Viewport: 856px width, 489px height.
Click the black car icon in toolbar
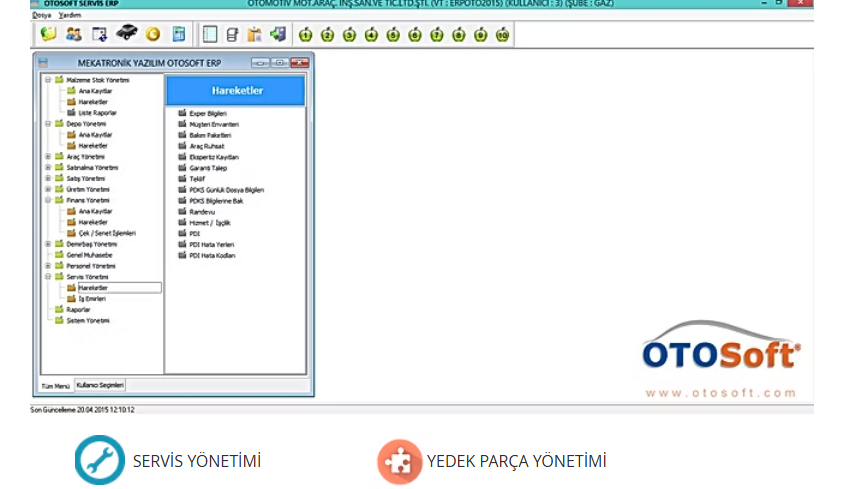coord(126,35)
